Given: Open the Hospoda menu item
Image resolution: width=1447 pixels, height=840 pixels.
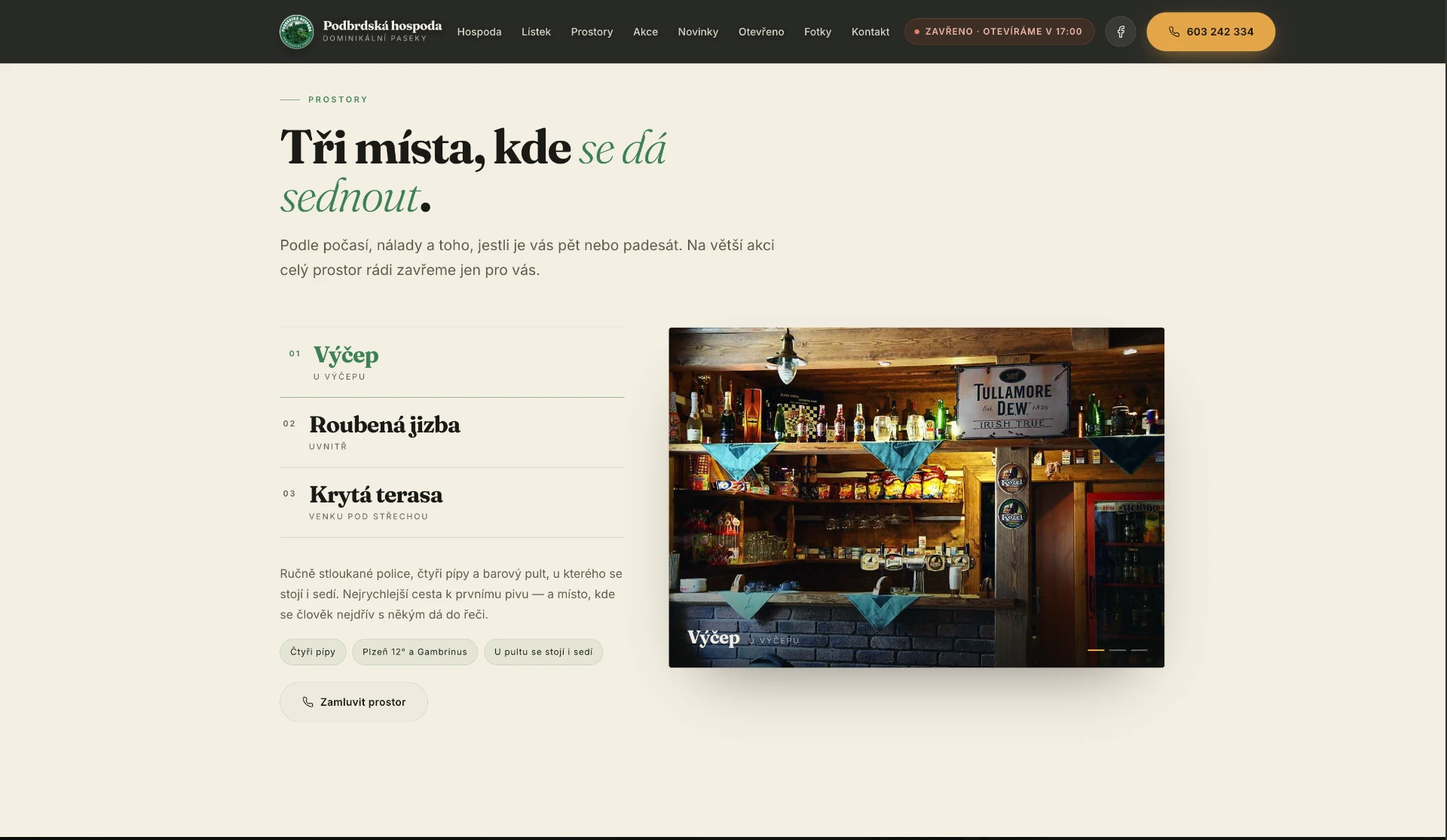Looking at the screenshot, I should (479, 32).
